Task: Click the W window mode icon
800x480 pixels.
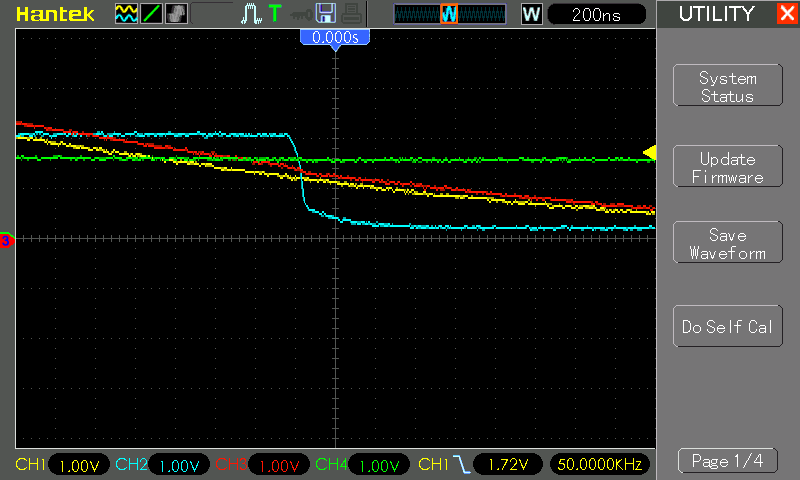Action: (531, 14)
